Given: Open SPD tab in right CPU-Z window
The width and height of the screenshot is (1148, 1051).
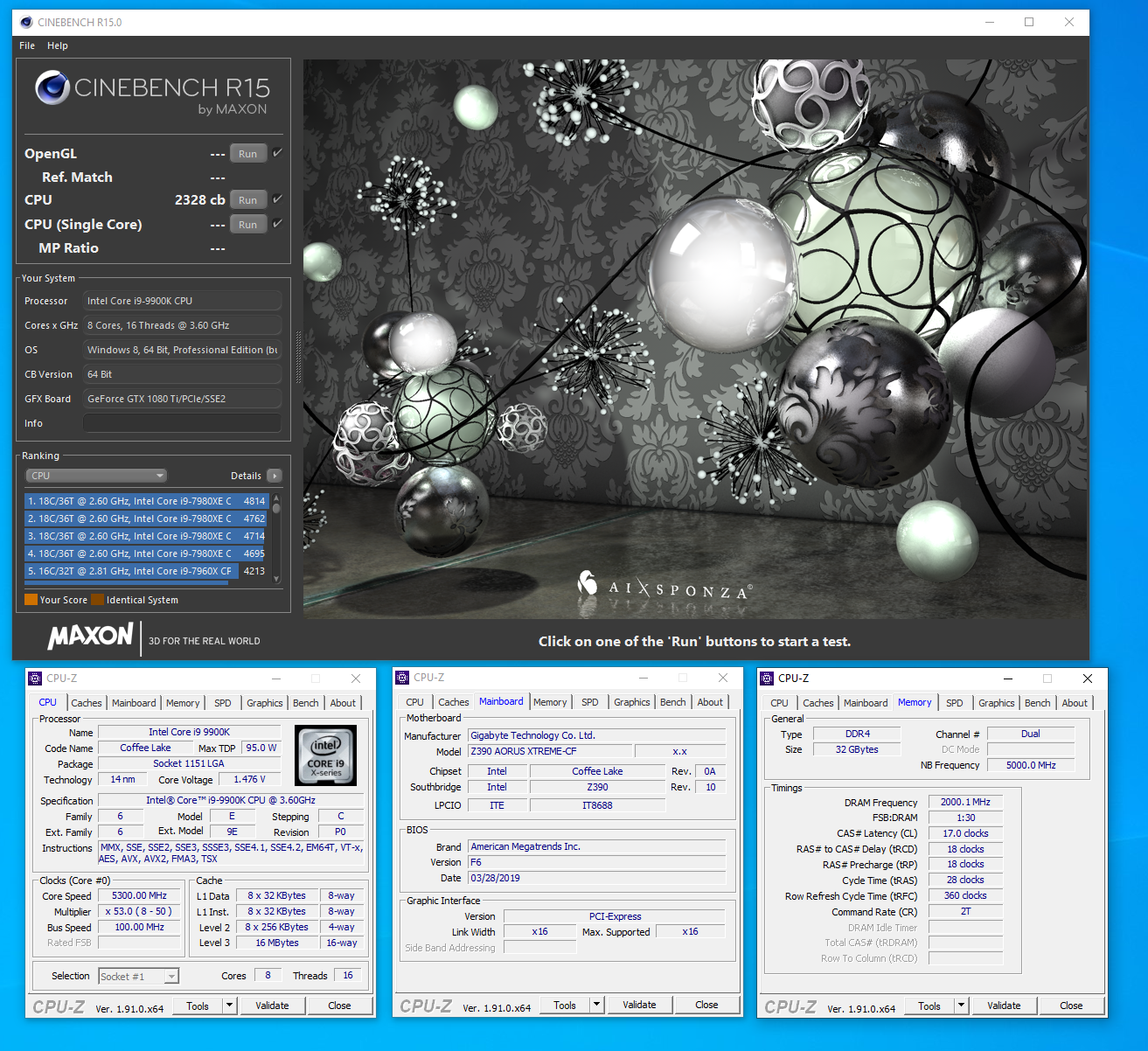Looking at the screenshot, I should pyautogui.click(x=955, y=703).
